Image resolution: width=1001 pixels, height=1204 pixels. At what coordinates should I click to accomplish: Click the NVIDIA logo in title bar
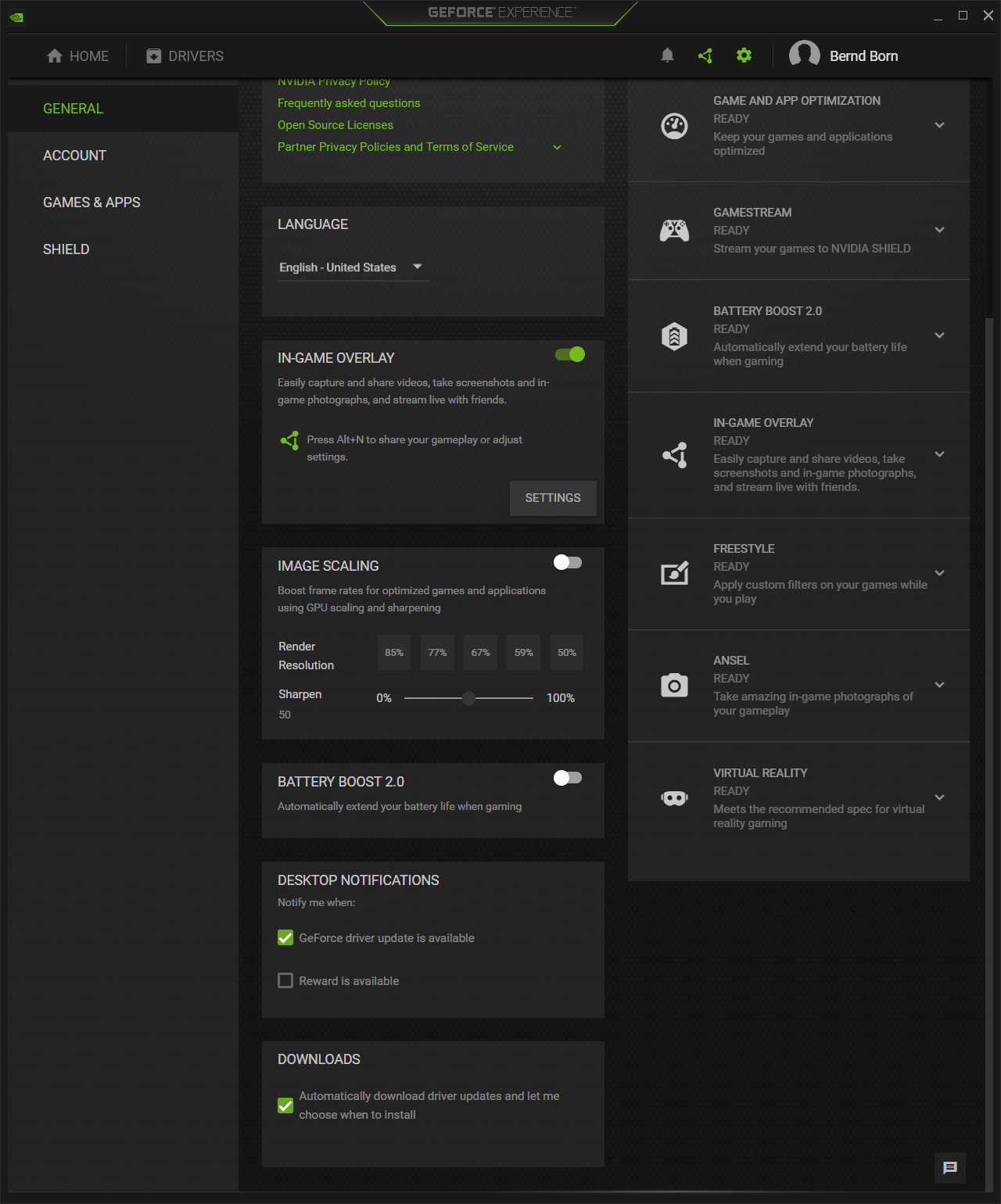tap(16, 16)
